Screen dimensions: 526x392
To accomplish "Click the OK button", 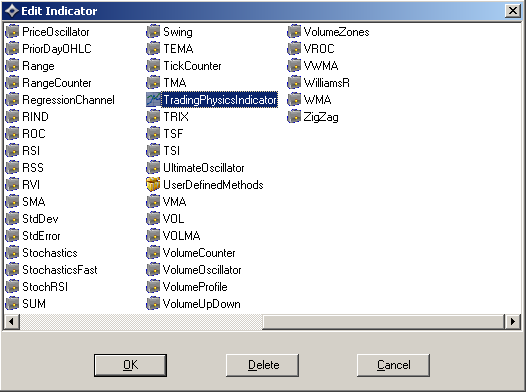I will pos(130,365).
